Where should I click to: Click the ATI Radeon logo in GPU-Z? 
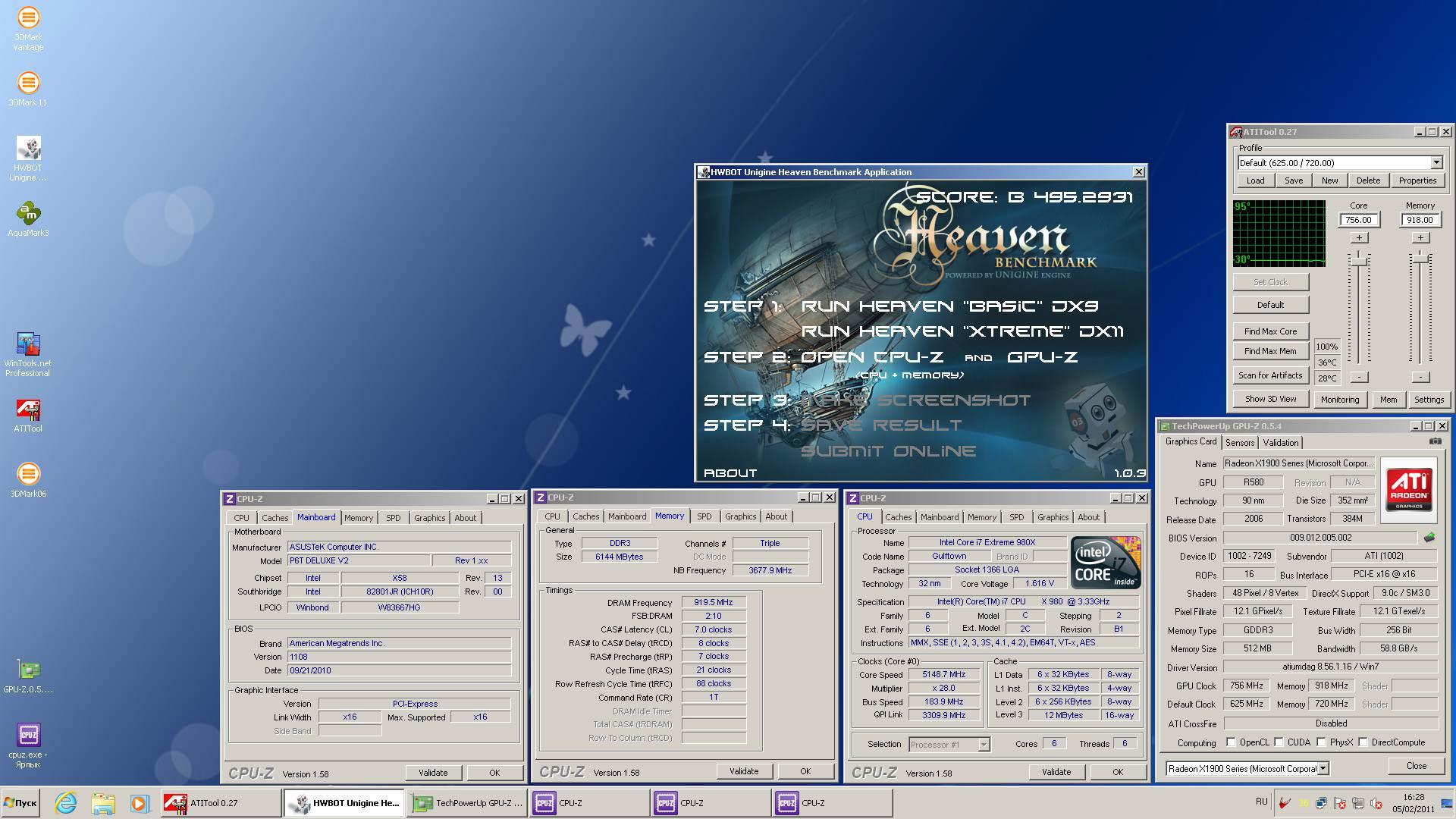click(1409, 489)
